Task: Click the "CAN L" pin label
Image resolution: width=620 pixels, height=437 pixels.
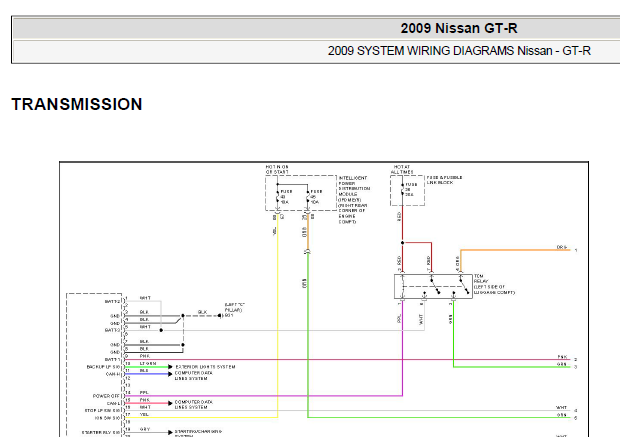Action: click(113, 403)
